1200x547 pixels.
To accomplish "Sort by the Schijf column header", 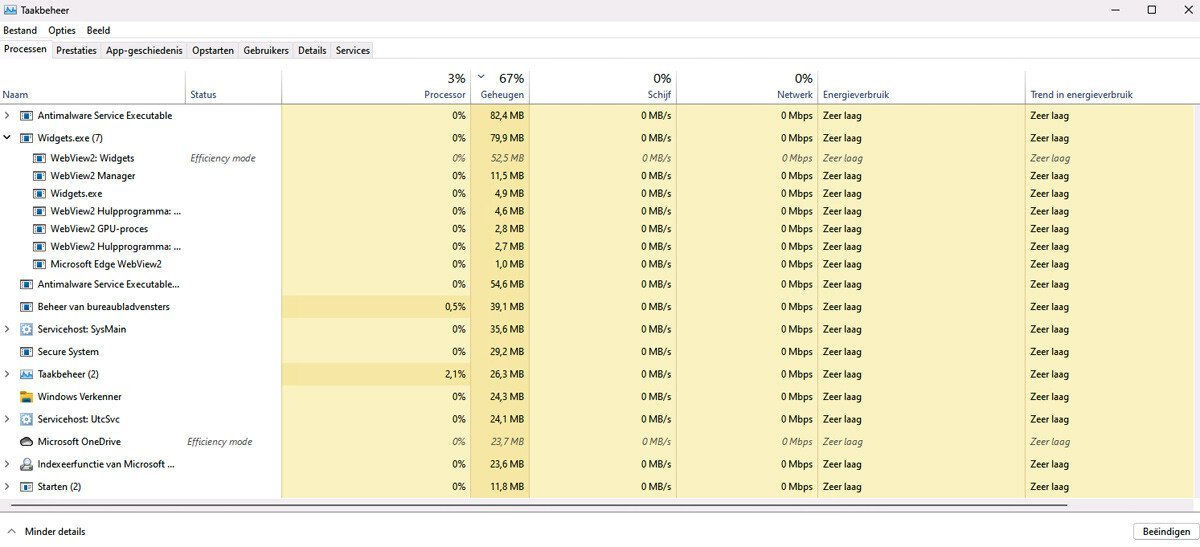I will coord(603,87).
